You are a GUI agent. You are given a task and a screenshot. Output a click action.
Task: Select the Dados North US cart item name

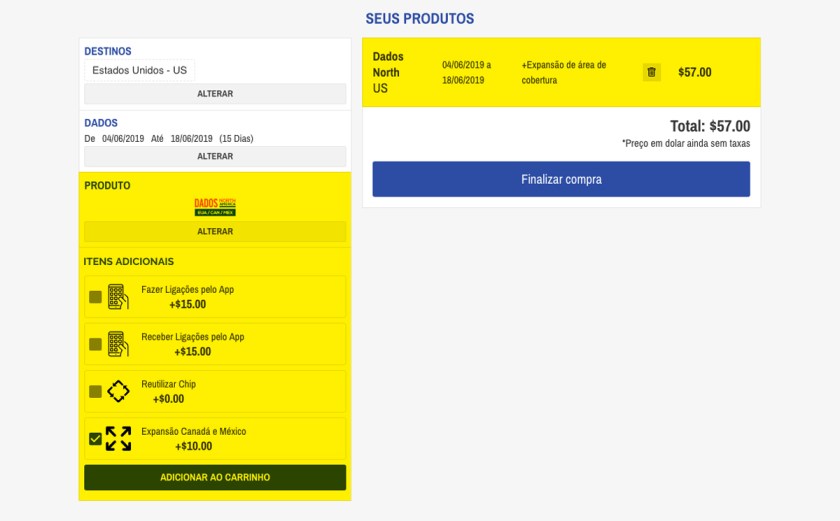click(387, 72)
